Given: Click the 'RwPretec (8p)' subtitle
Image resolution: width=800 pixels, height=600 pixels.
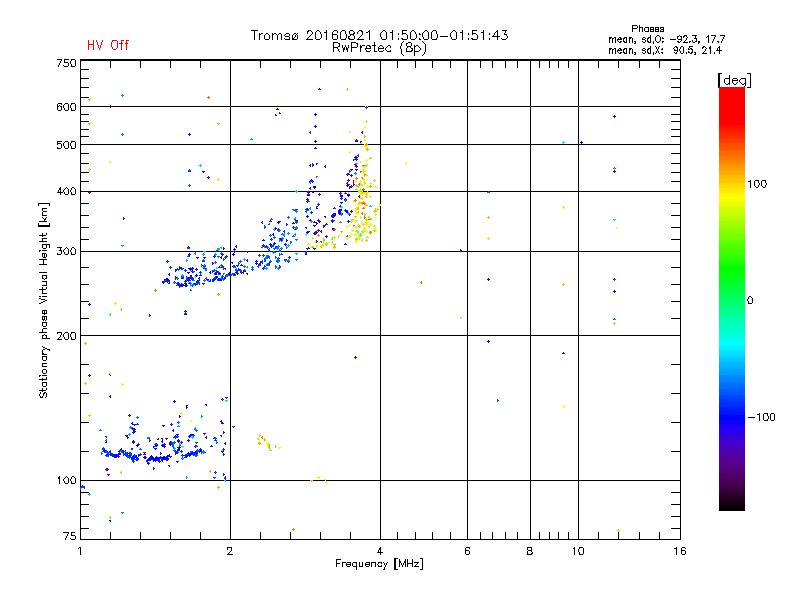Looking at the screenshot, I should click(x=379, y=48).
